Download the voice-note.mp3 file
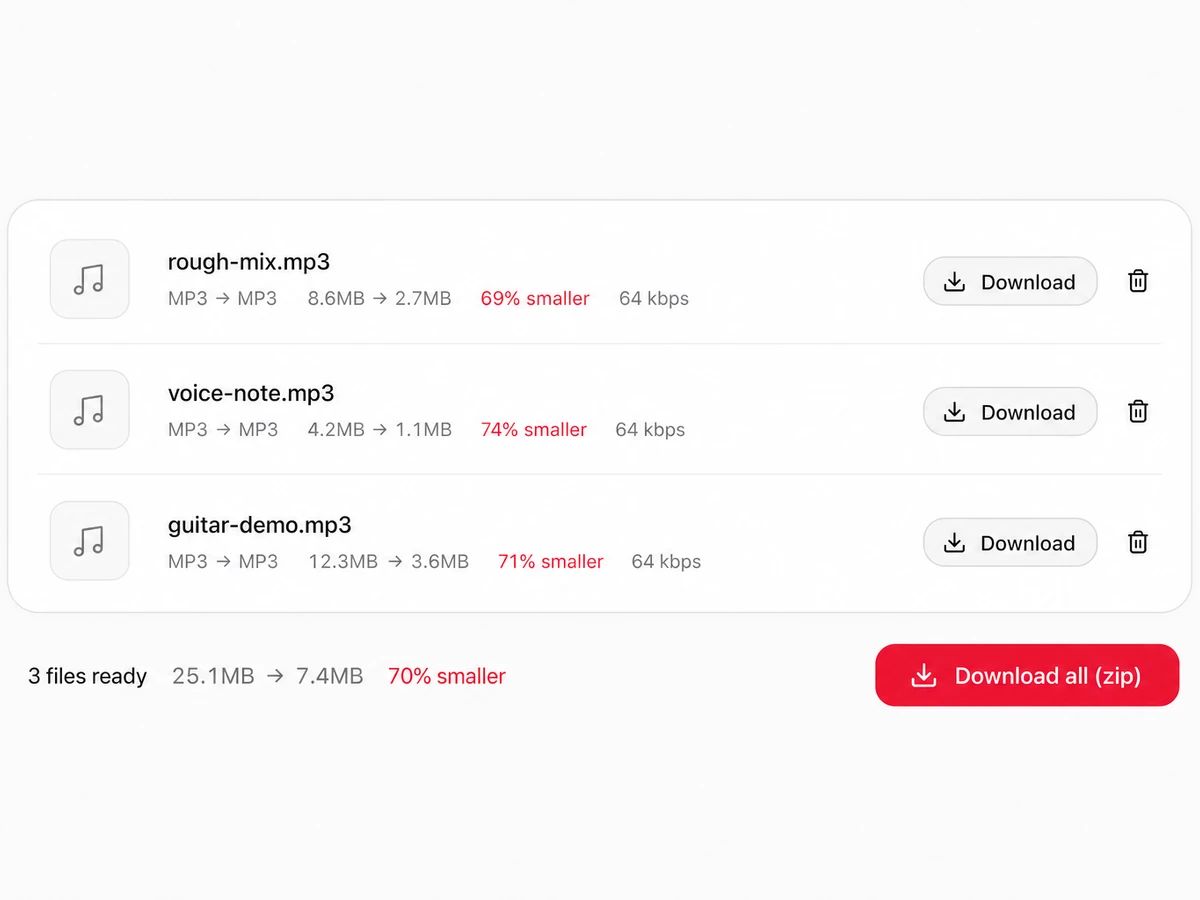This screenshot has height=900, width=1200. [1010, 412]
